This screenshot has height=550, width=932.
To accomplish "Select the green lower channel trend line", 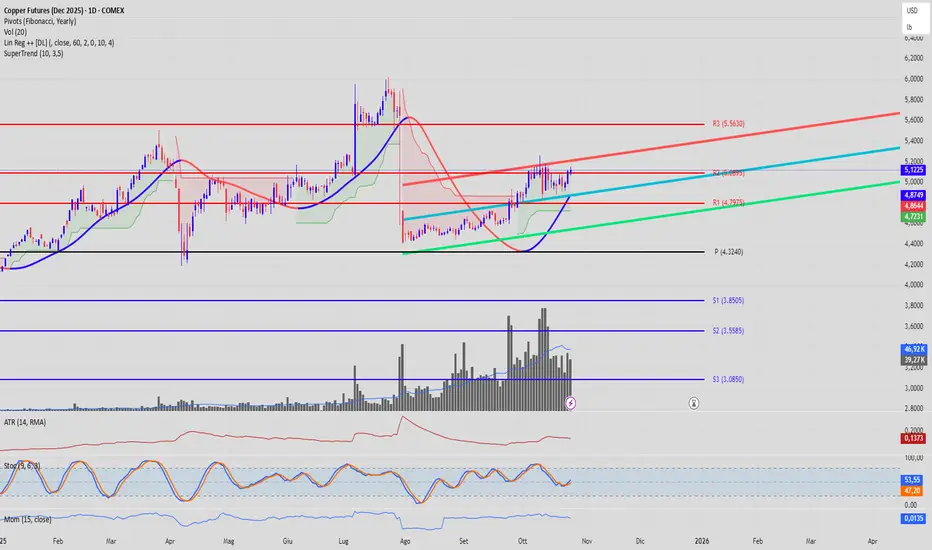I will coord(651,218).
